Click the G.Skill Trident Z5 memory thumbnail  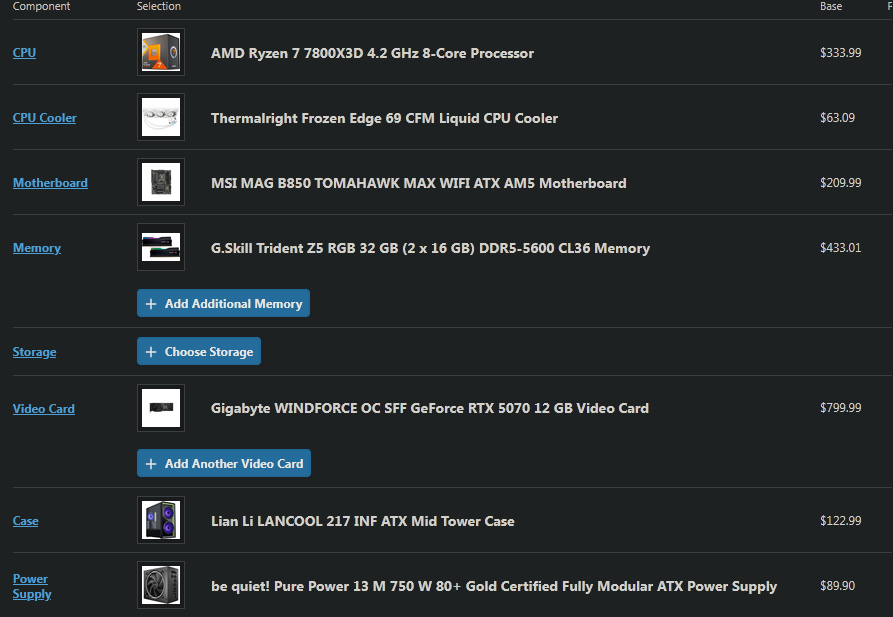(x=161, y=247)
